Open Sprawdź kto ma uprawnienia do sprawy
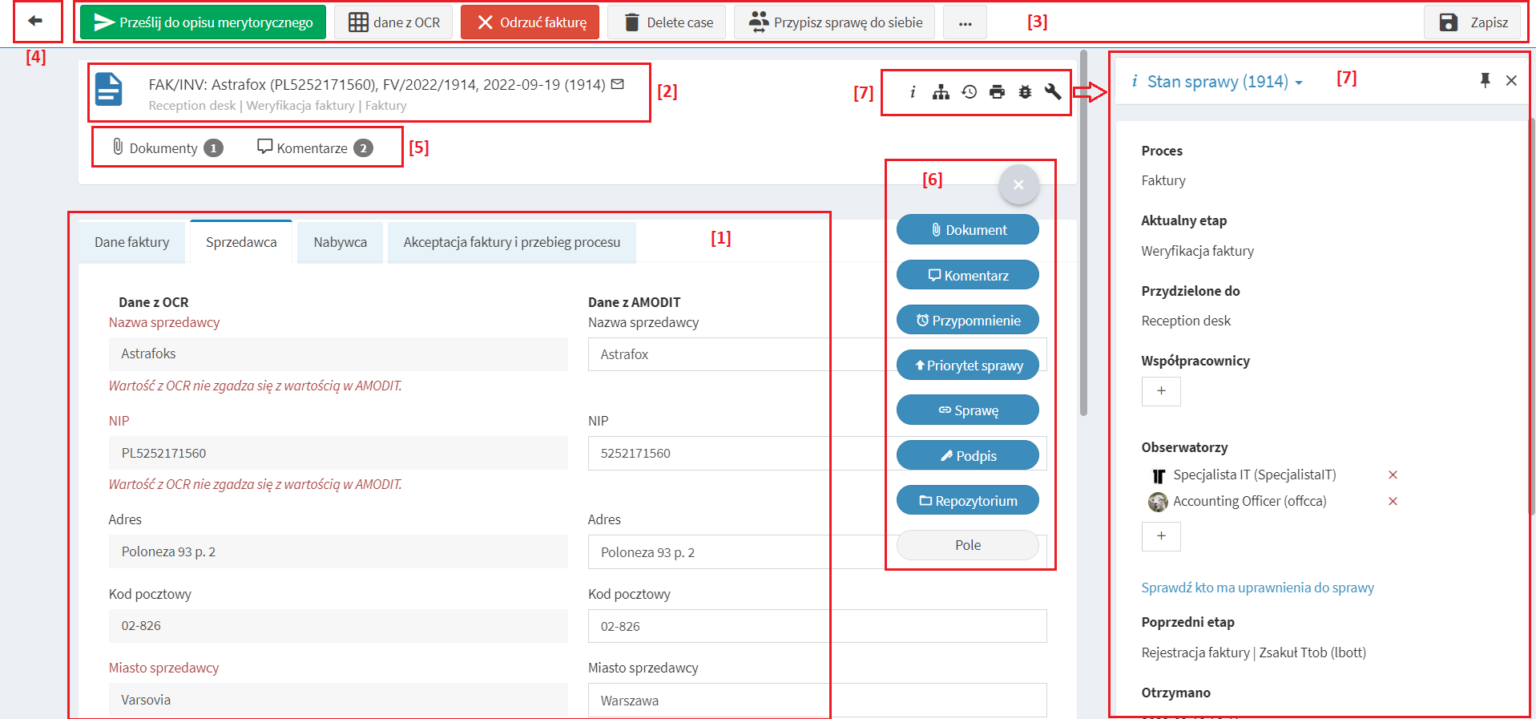This screenshot has height=719, width=1536. coord(1257,587)
